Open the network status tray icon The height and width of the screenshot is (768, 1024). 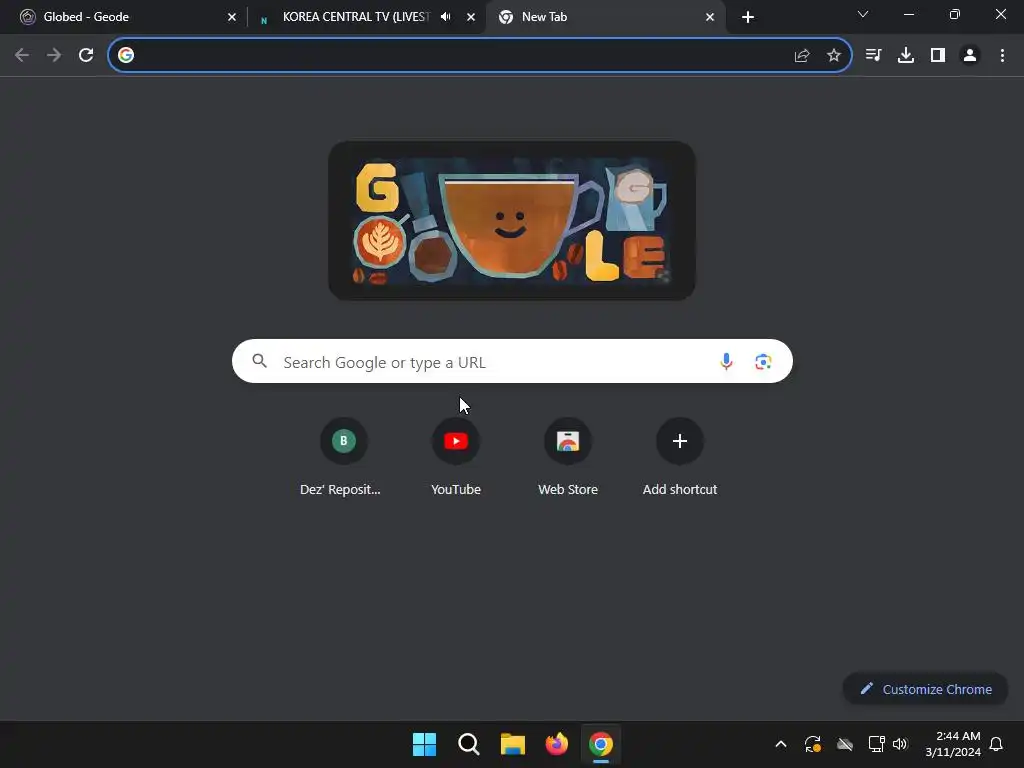tap(876, 744)
